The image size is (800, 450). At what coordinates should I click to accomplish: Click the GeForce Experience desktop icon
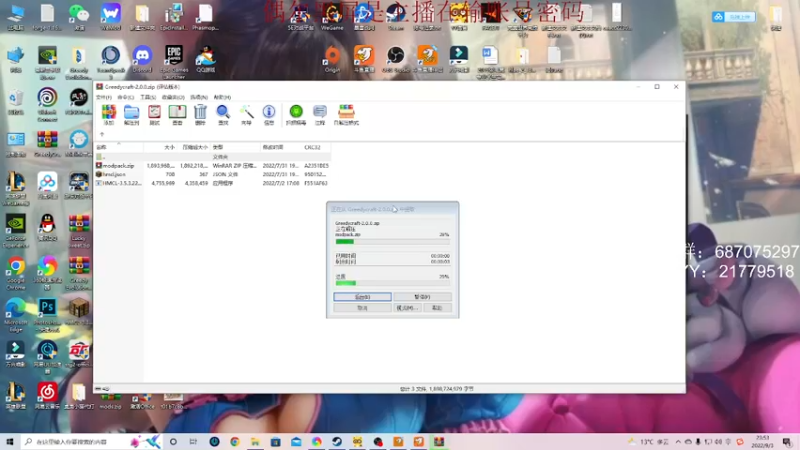[16, 231]
